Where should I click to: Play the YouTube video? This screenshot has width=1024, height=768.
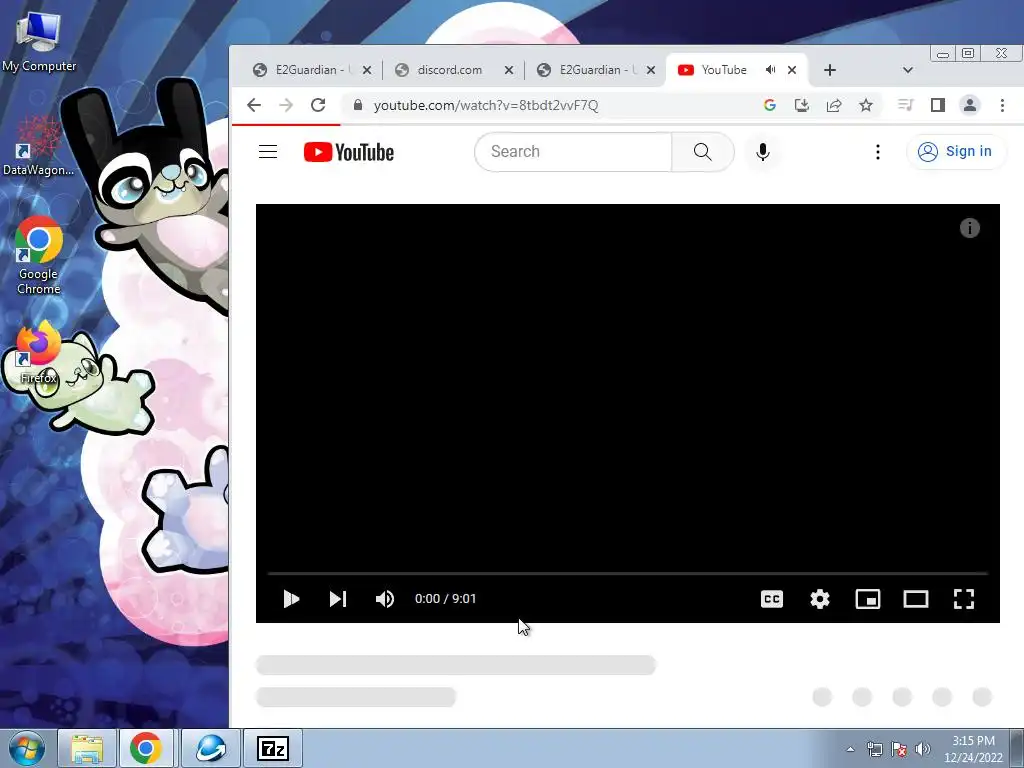click(291, 599)
